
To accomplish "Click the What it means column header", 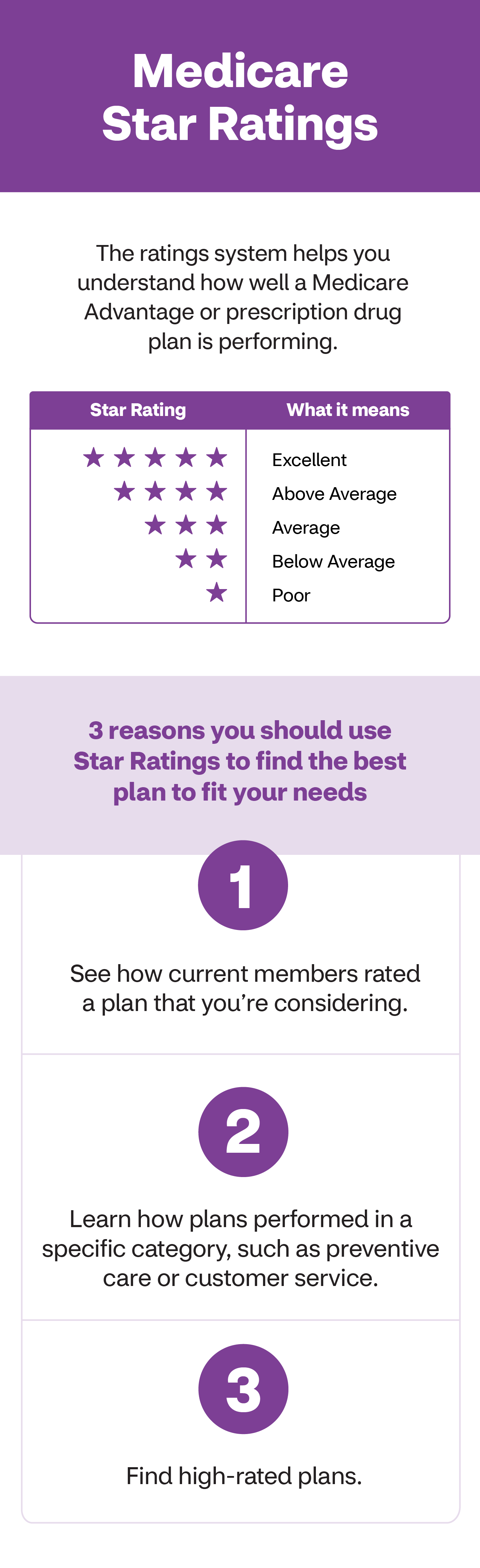I will coord(347,410).
